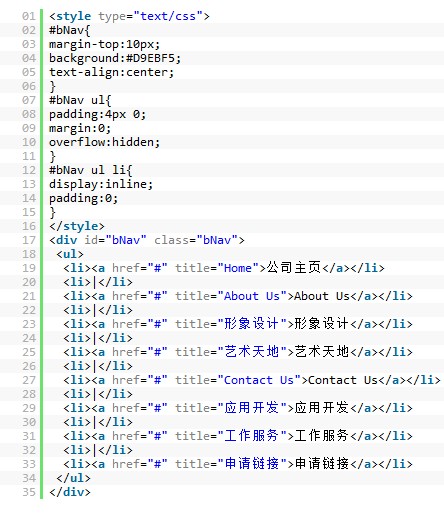Screen dimensions: 444x513
Task: Click black link text 'About Us' on line 21
Action: tap(322, 296)
